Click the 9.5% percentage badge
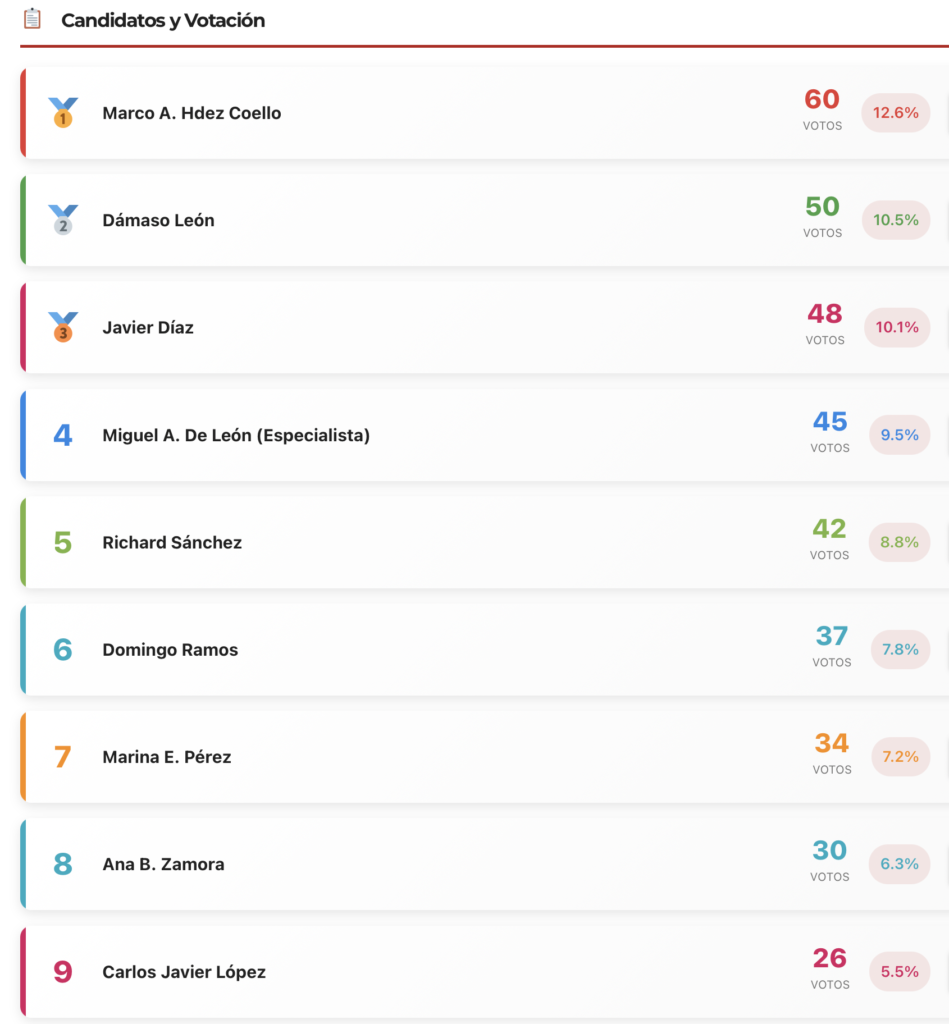The image size is (949, 1024). pyautogui.click(x=899, y=435)
